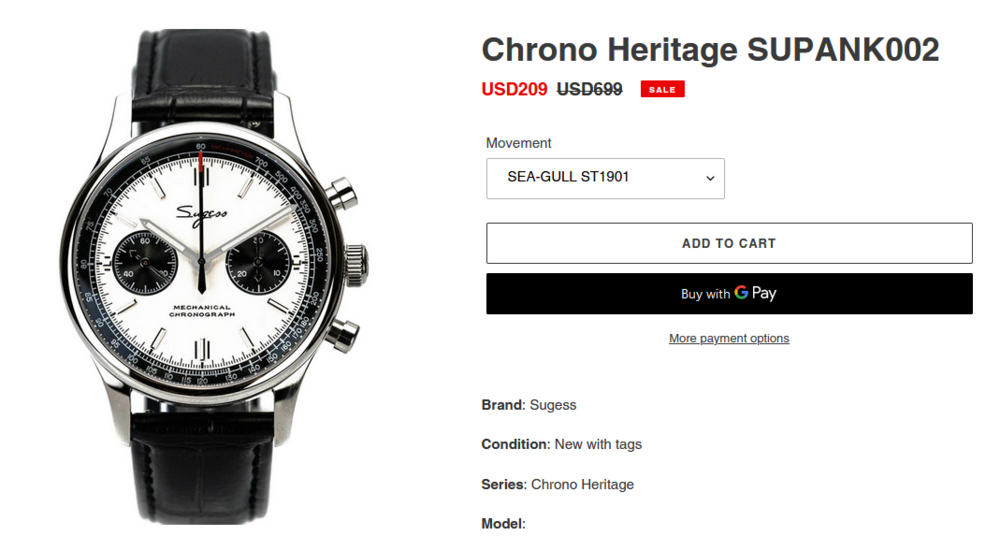The image size is (1000, 536).
Task: Select the Brand: Sugess text line
Action: point(529,405)
